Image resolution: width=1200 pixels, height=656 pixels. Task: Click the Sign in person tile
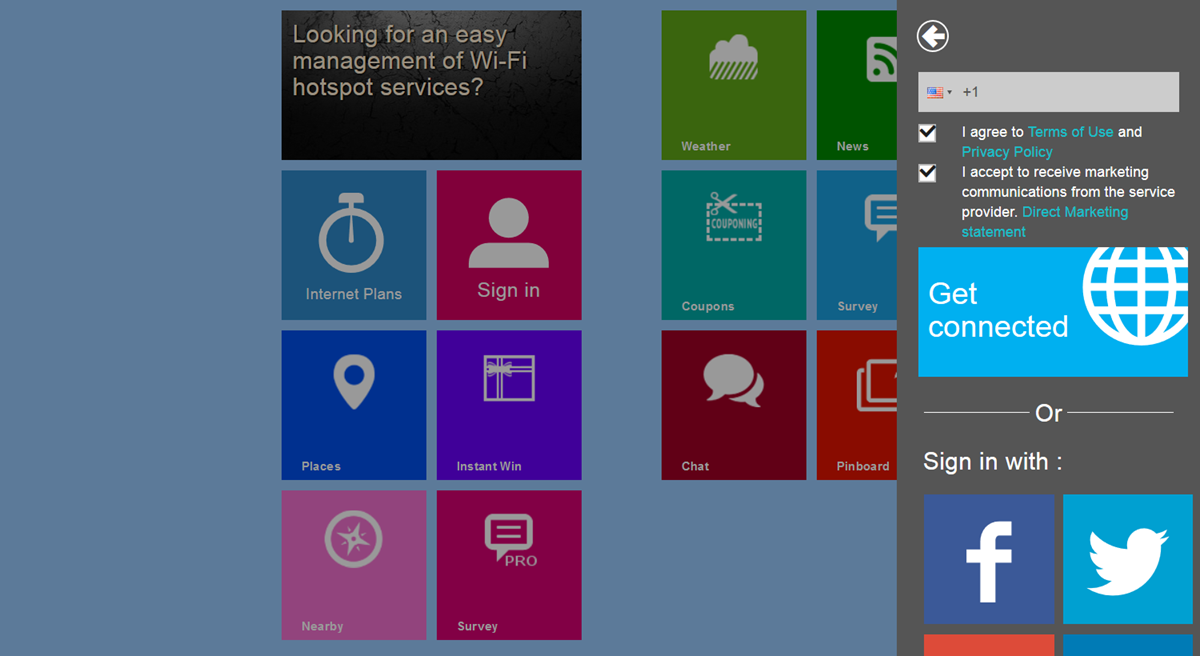point(509,245)
